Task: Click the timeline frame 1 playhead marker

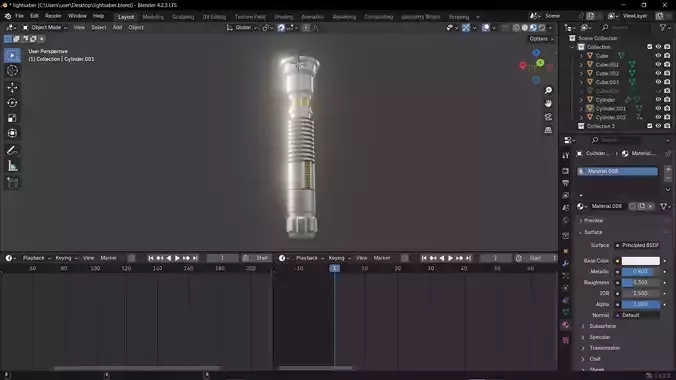Action: [x=334, y=268]
